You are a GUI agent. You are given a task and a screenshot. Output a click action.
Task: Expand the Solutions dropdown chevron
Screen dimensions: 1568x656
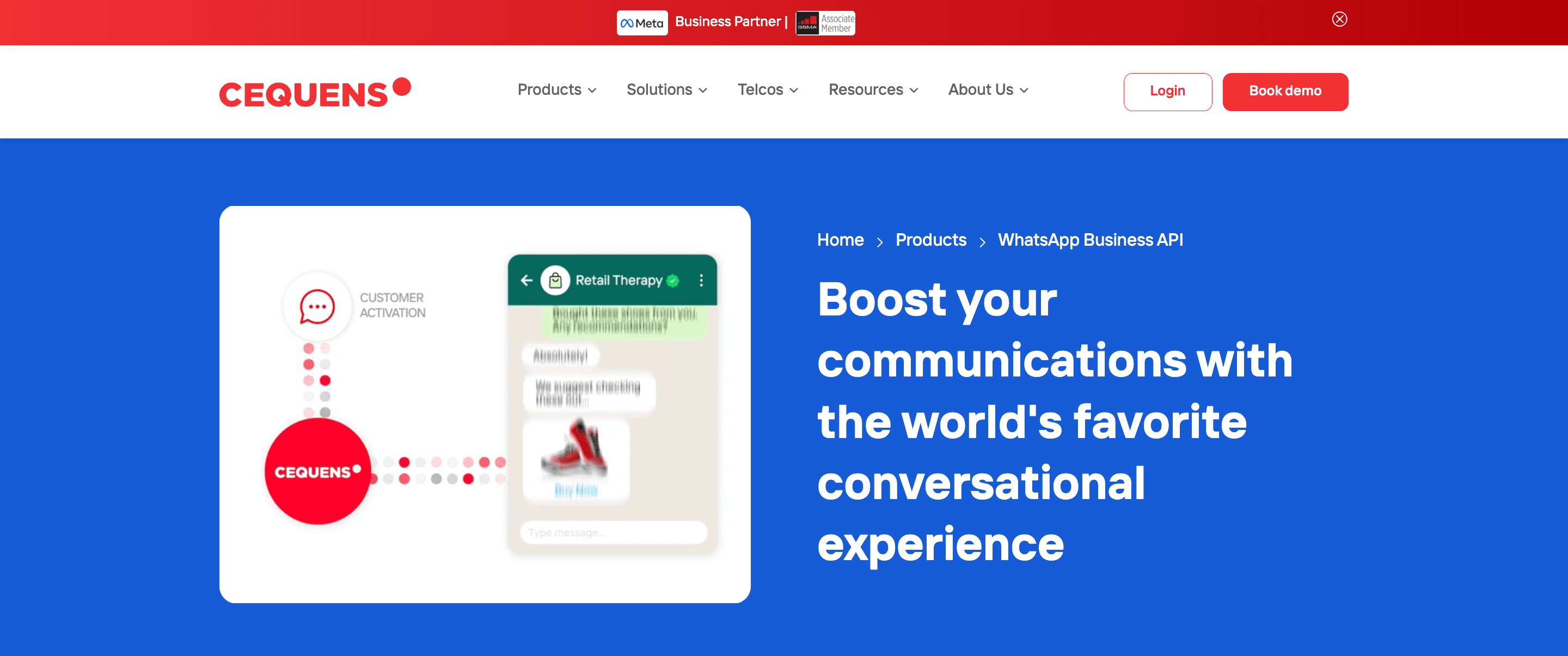pos(702,91)
